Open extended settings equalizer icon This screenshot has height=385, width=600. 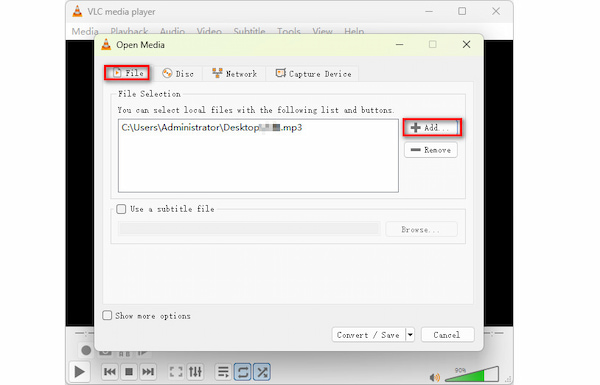[x=195, y=372]
